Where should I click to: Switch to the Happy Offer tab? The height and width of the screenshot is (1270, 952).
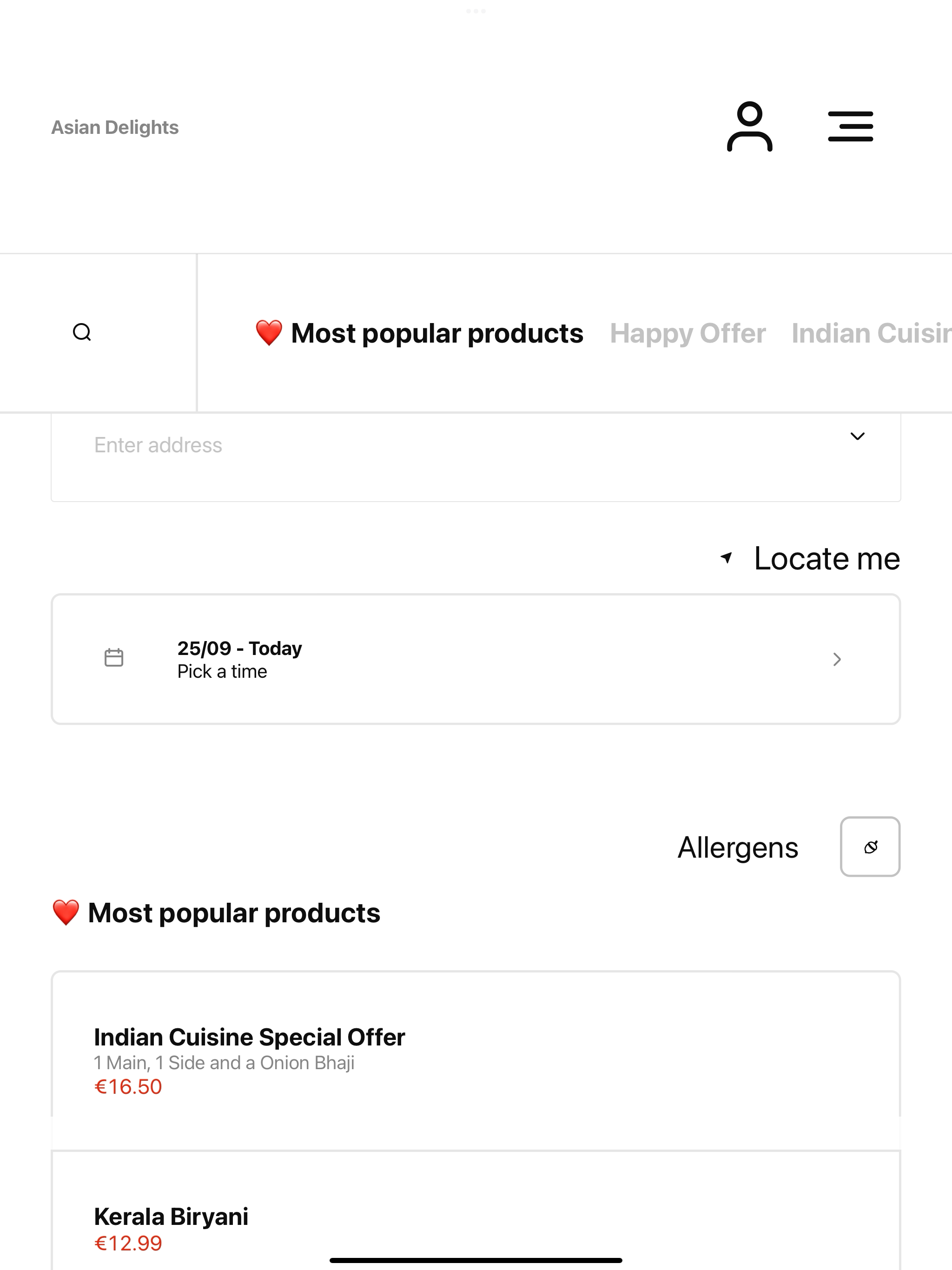(x=688, y=334)
